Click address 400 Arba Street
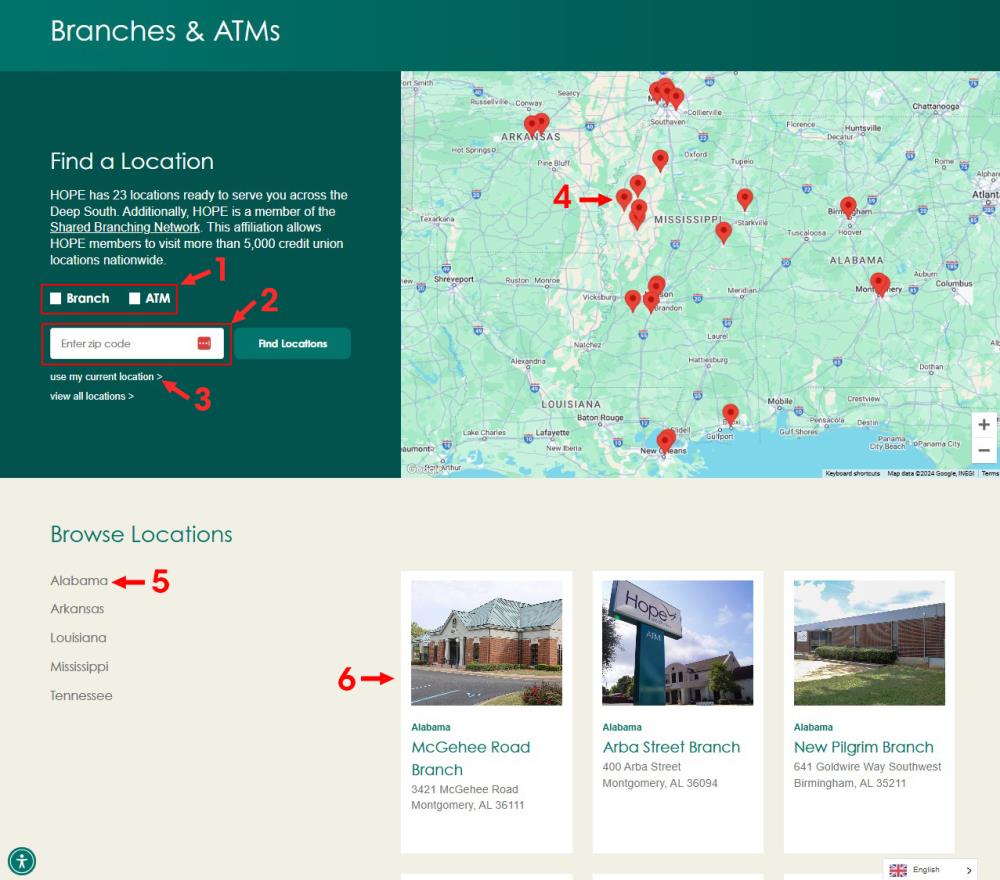Image resolution: width=1000 pixels, height=880 pixels. click(642, 767)
